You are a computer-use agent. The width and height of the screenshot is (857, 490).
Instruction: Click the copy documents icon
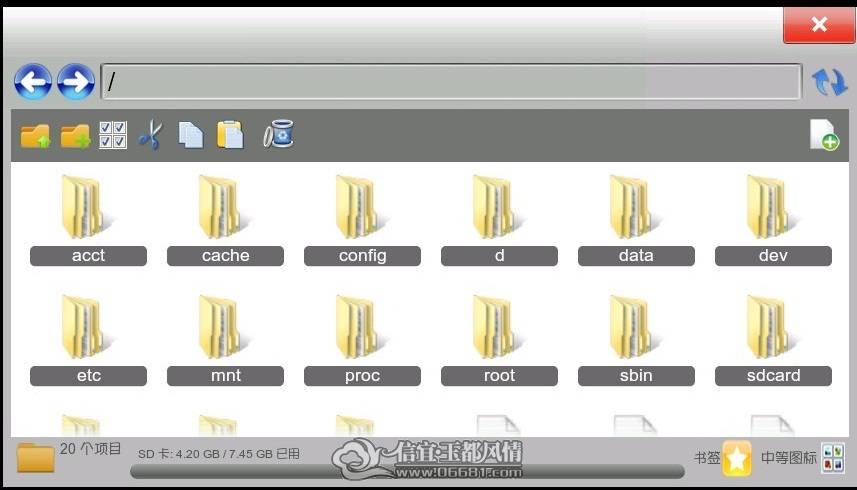click(191, 135)
